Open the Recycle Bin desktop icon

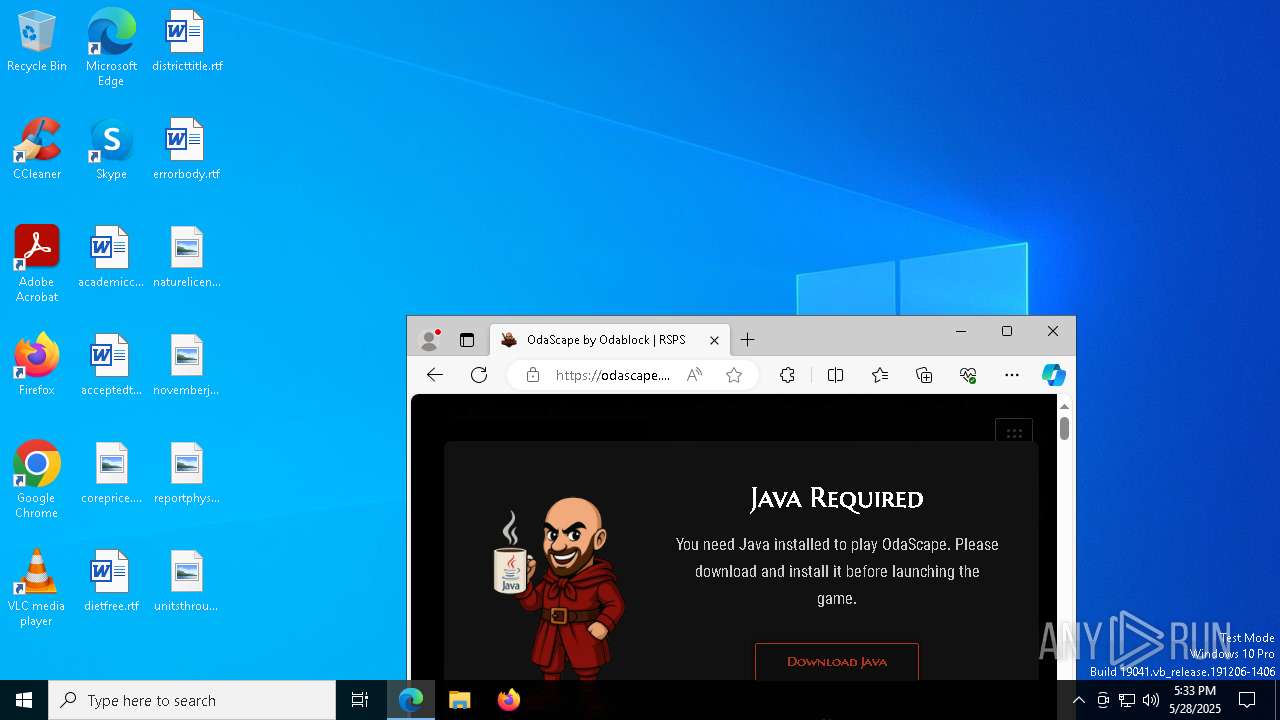pos(37,42)
